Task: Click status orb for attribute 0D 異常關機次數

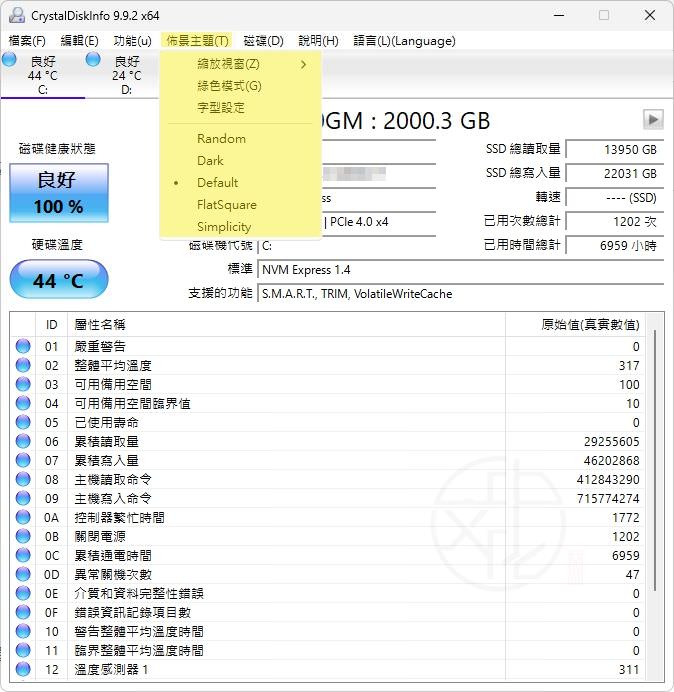Action: click(23, 574)
